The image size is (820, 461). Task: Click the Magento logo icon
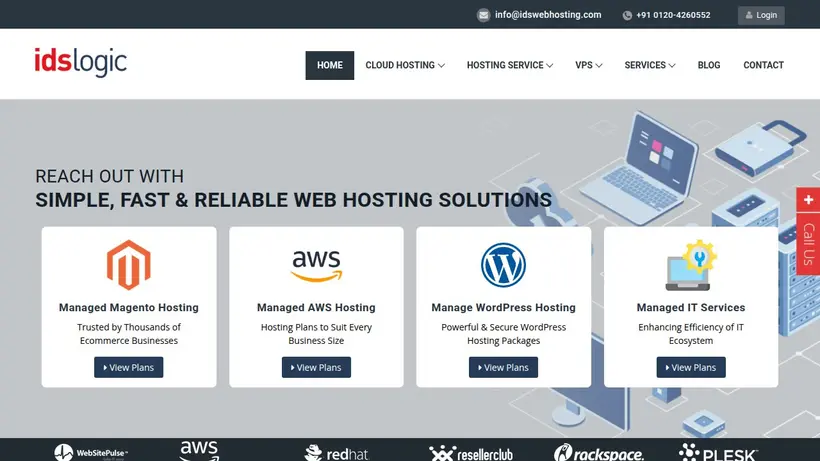point(129,265)
